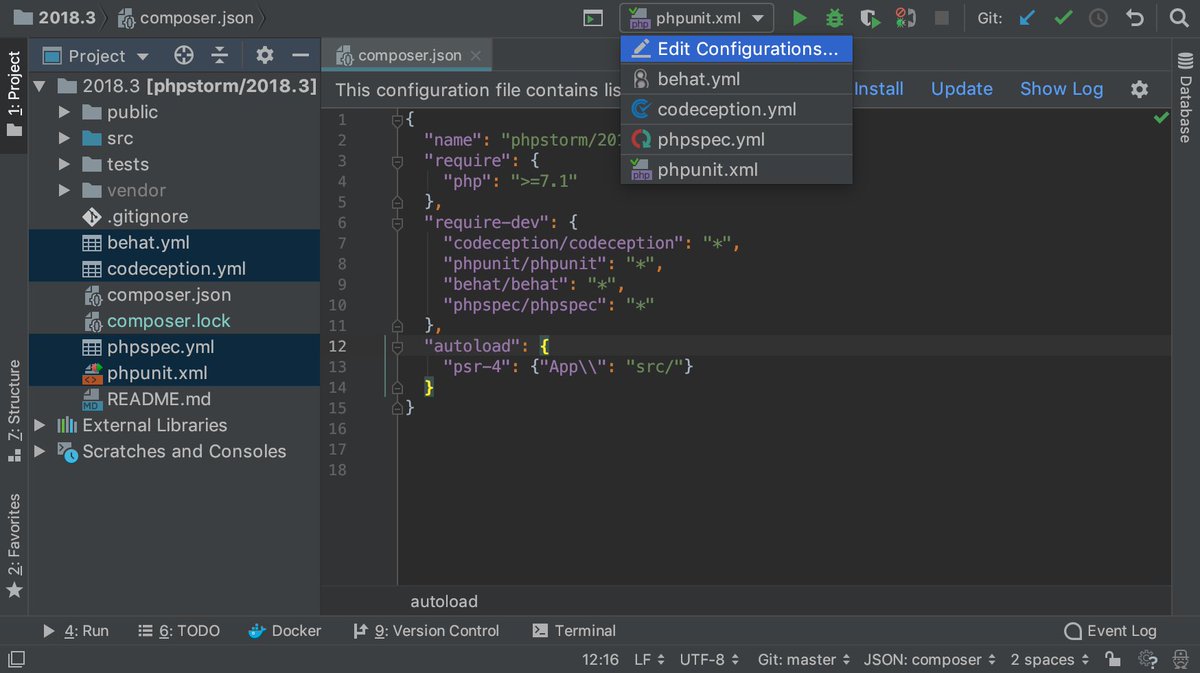Expand the src folder
1200x673 pixels.
click(x=65, y=138)
